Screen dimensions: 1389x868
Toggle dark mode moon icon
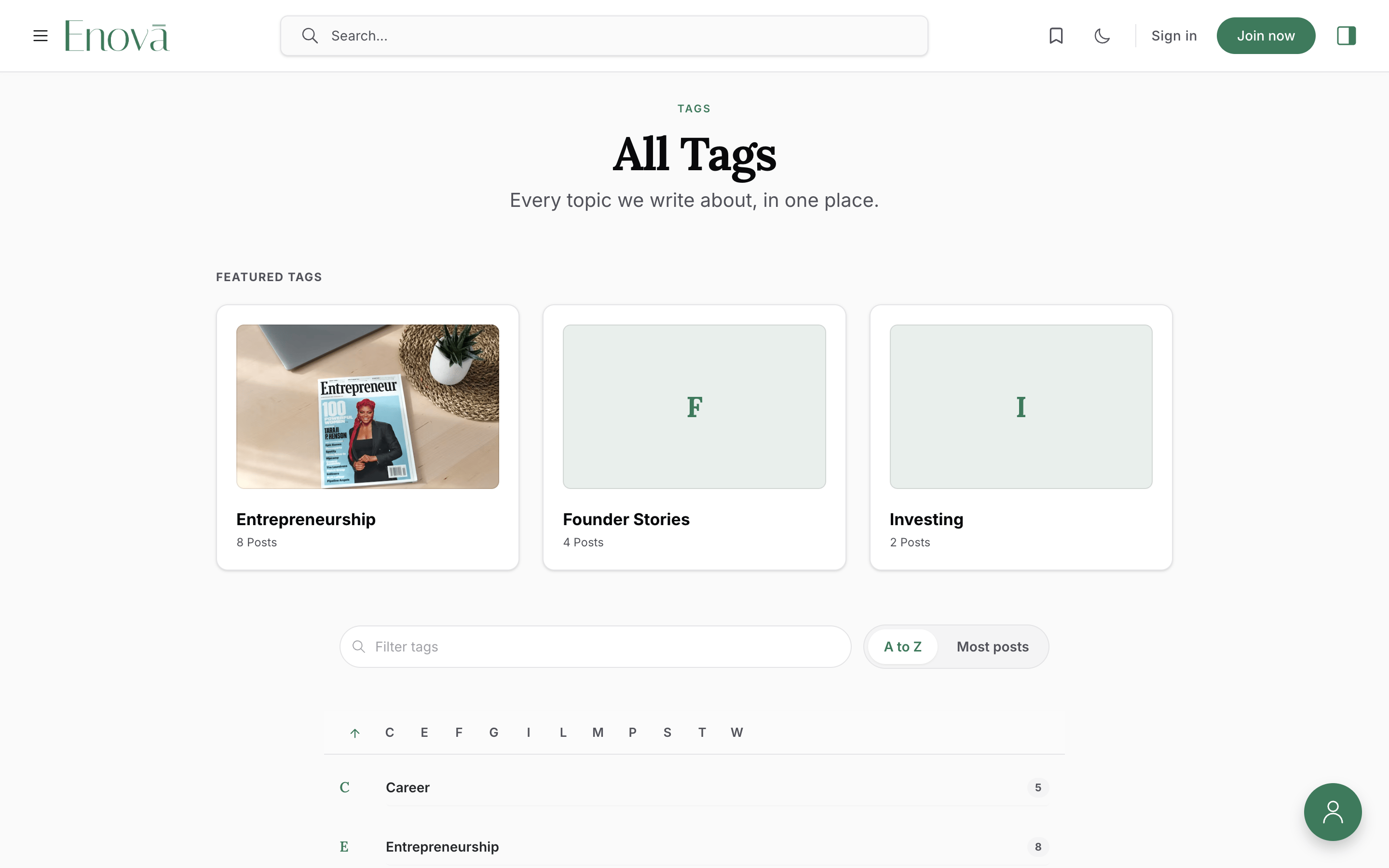1102,36
